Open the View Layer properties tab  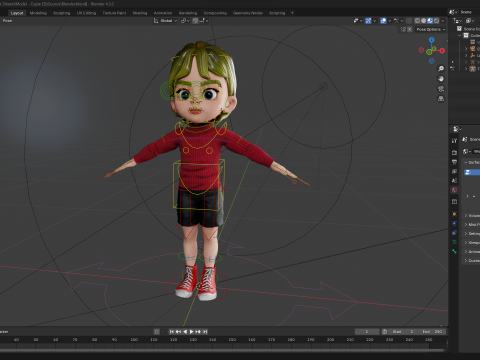click(x=454, y=171)
